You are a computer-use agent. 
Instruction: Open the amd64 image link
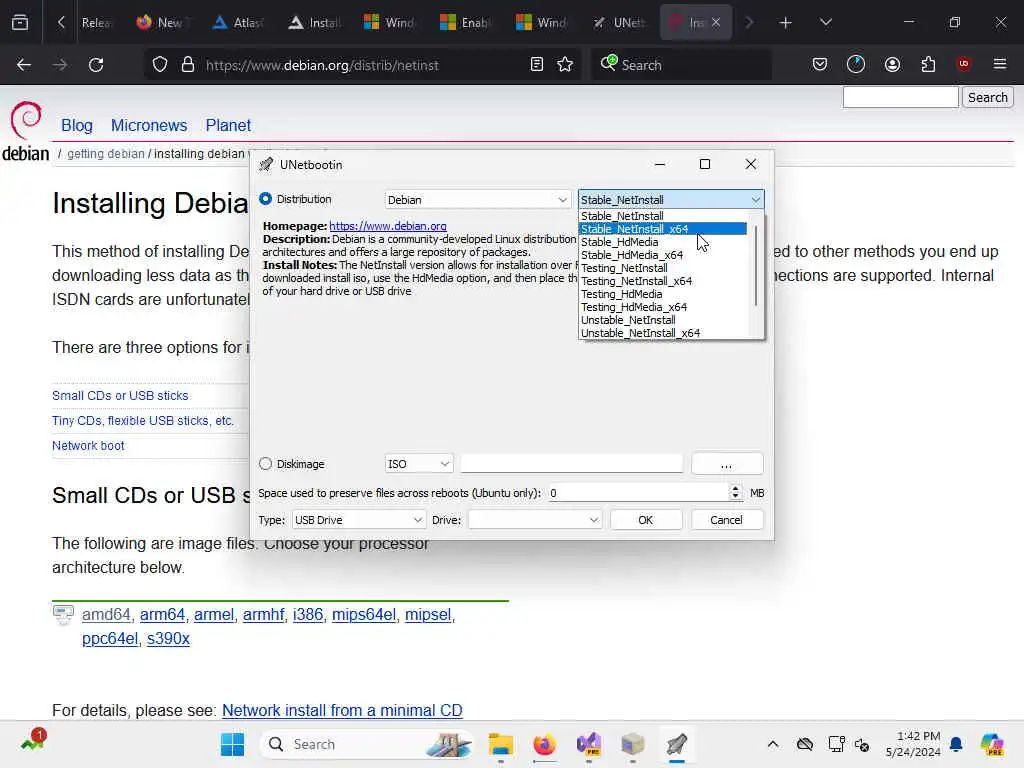point(106,615)
